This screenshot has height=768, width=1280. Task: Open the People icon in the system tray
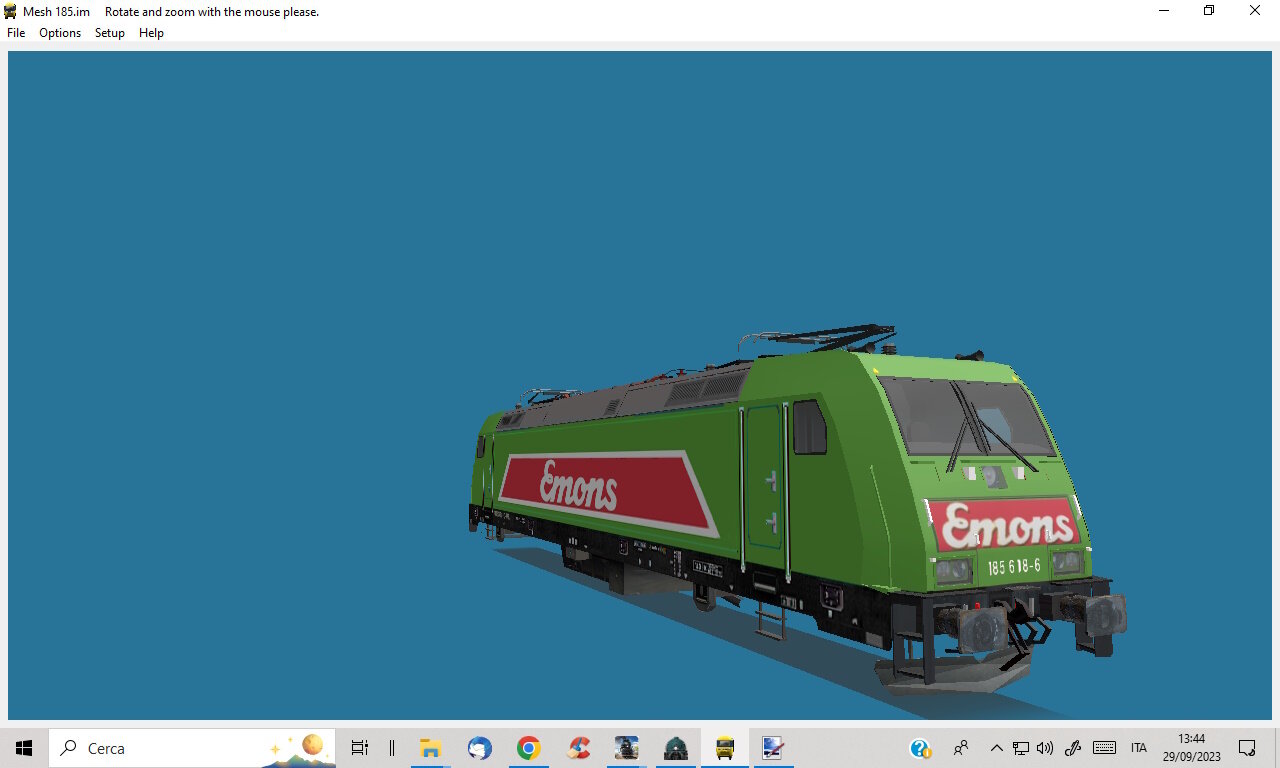click(961, 748)
